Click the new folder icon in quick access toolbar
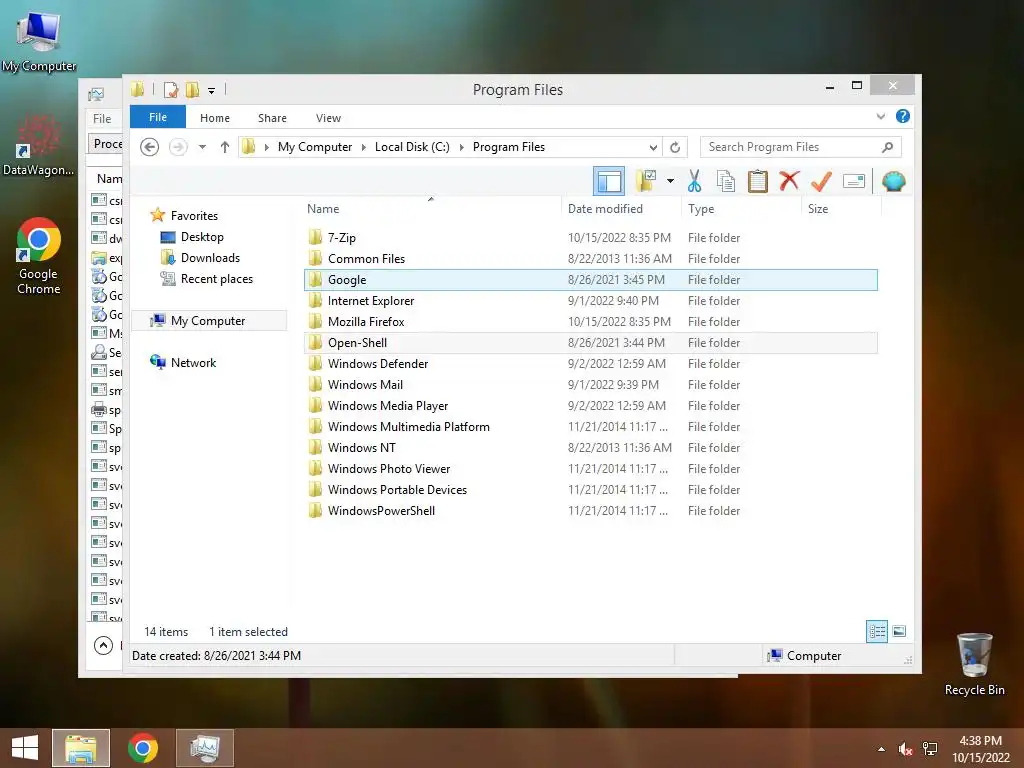 point(192,89)
